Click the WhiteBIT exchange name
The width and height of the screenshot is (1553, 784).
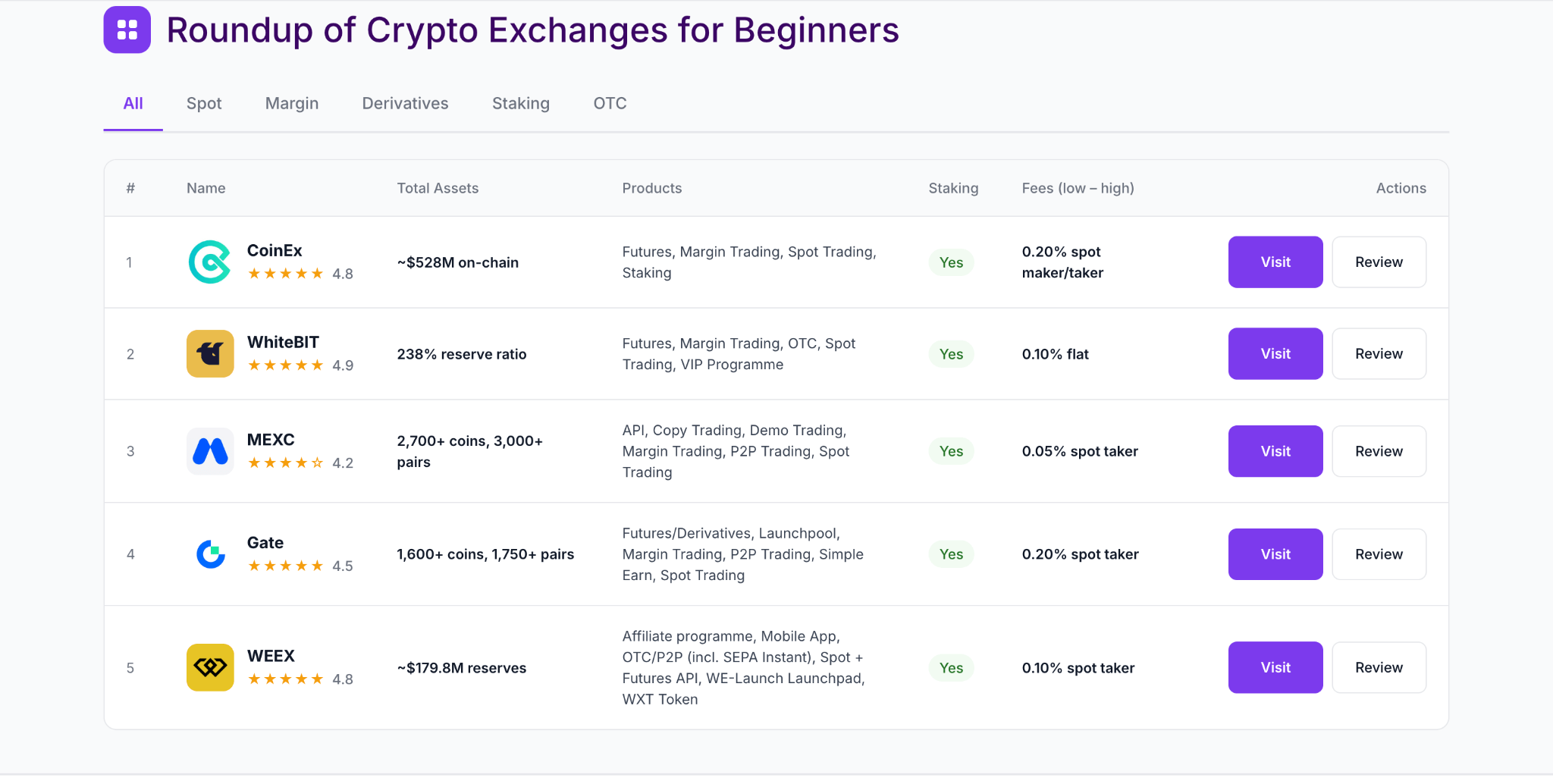tap(283, 343)
